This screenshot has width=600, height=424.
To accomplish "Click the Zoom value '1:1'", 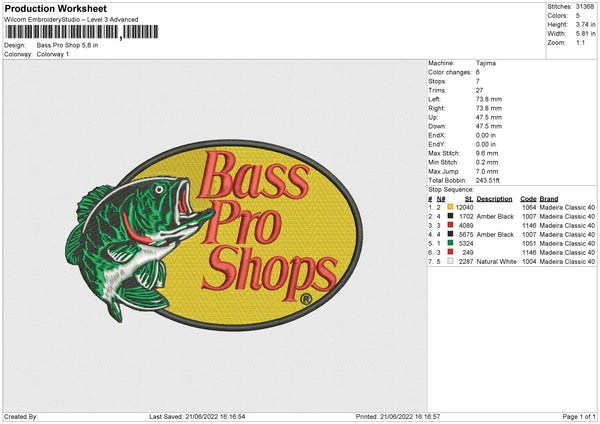I will 580,42.
